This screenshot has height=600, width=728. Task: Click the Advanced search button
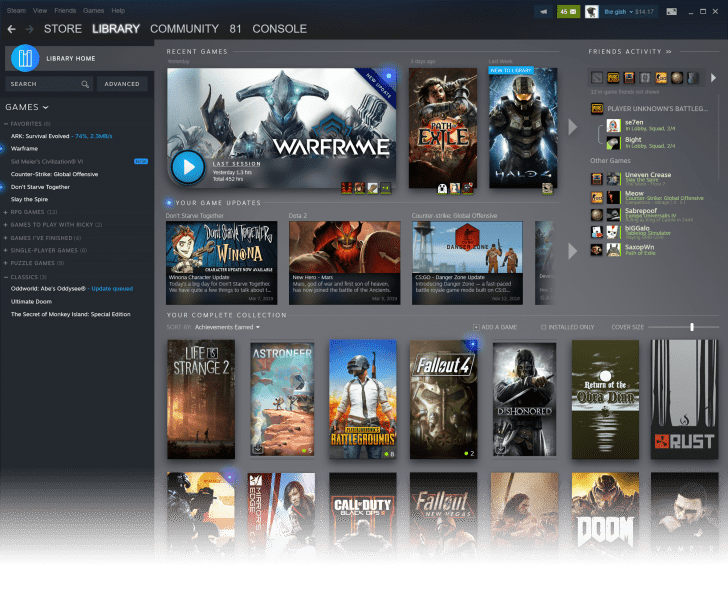122,84
